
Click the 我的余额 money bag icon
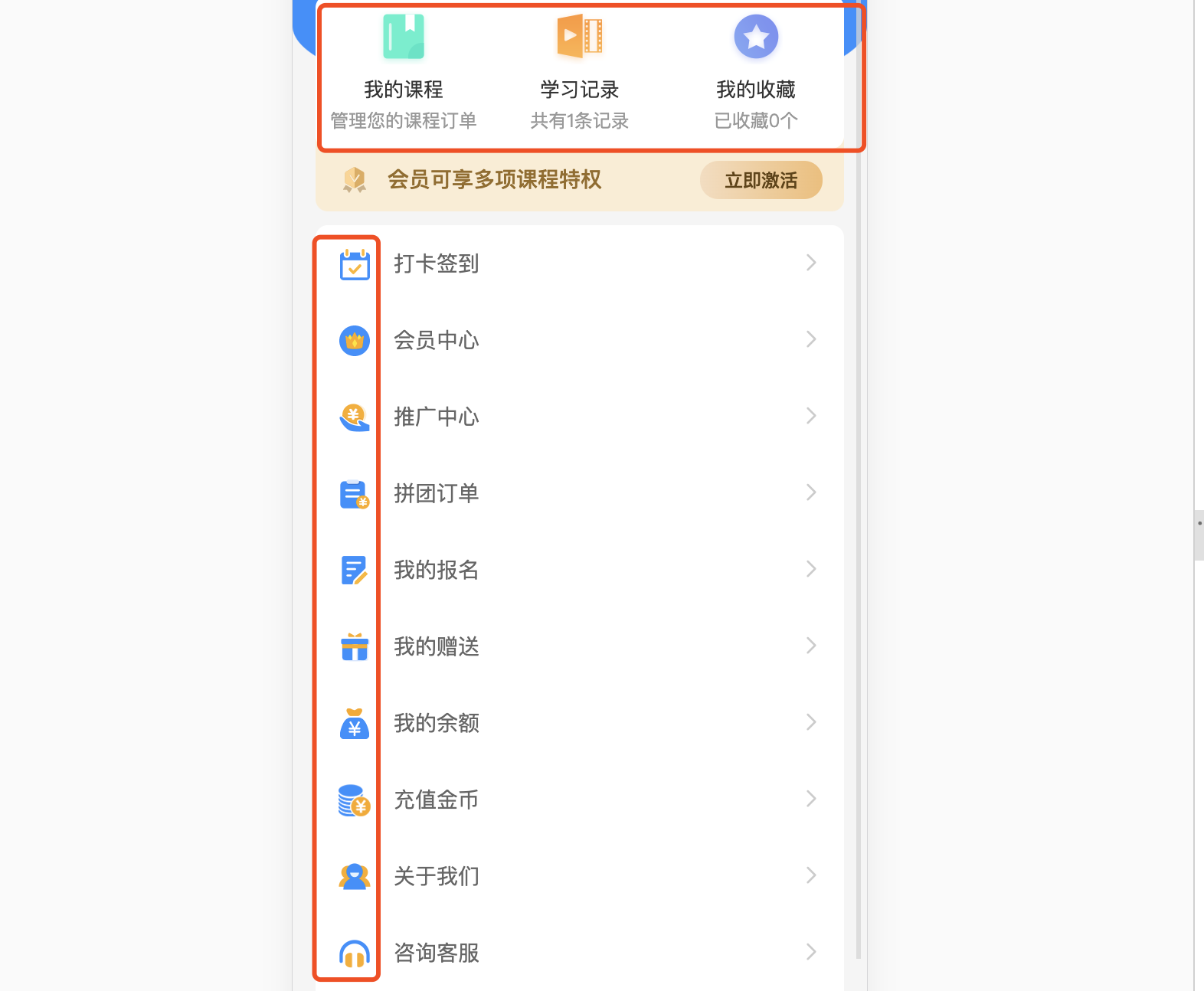click(x=355, y=724)
